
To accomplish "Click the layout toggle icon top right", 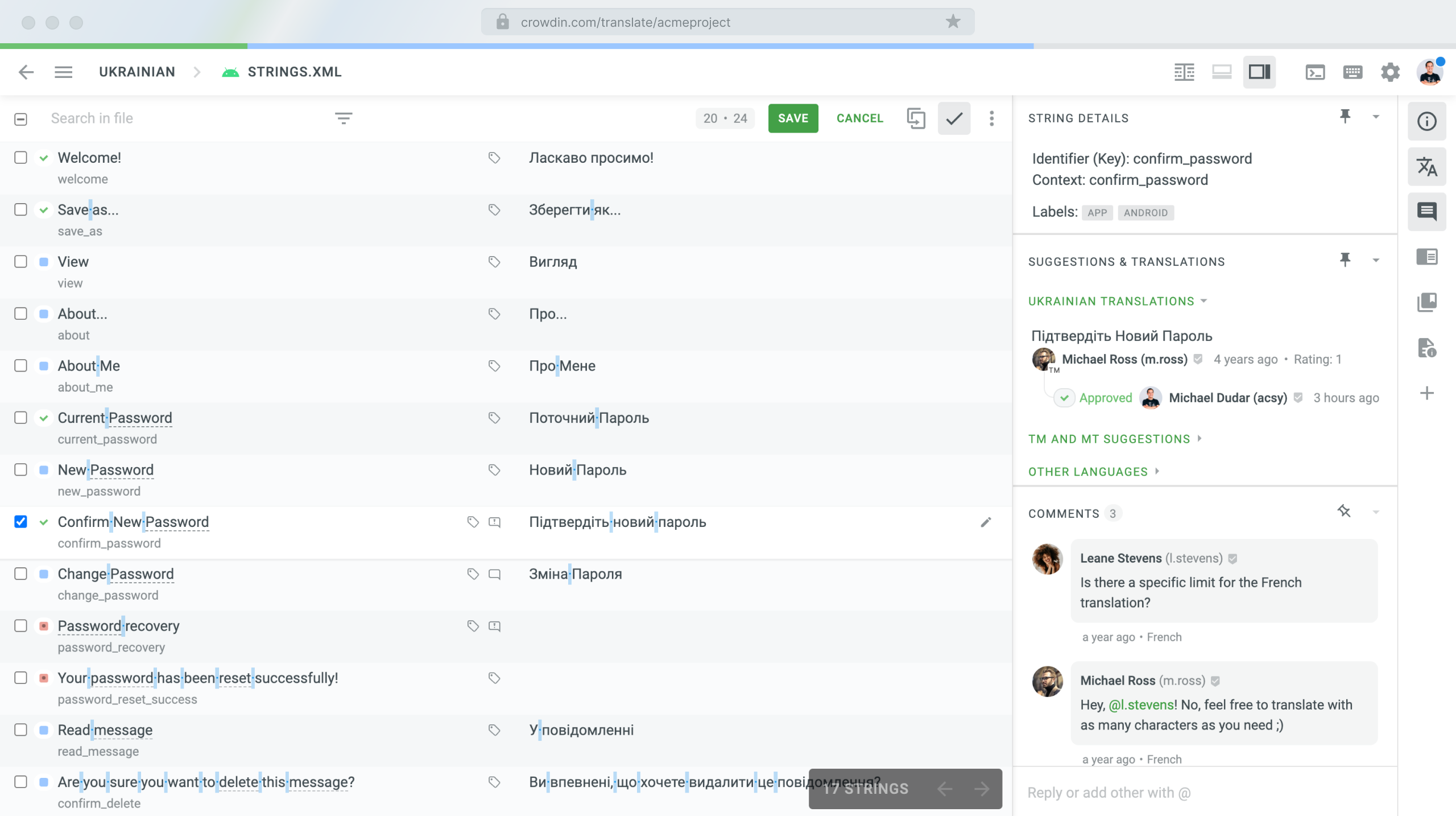I will (1259, 71).
